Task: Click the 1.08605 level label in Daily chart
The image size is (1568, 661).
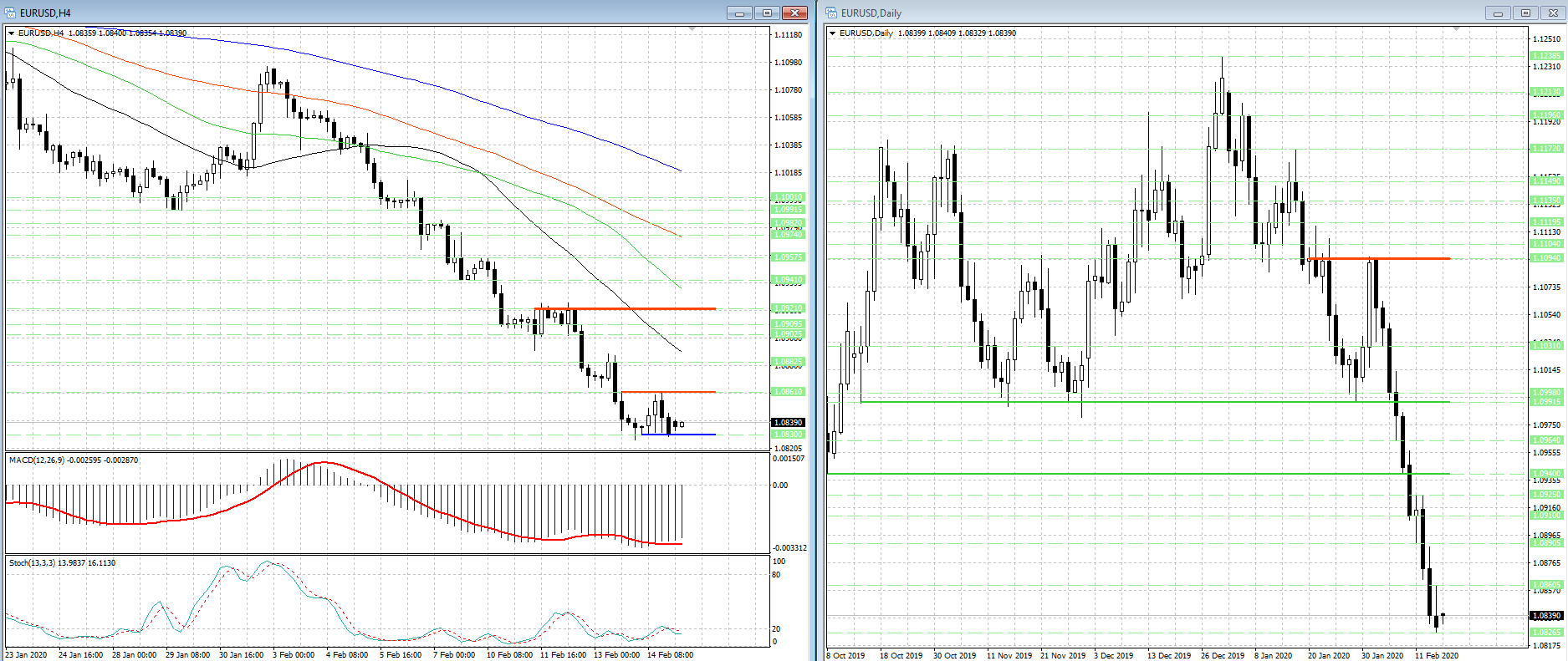Action: click(x=1545, y=585)
